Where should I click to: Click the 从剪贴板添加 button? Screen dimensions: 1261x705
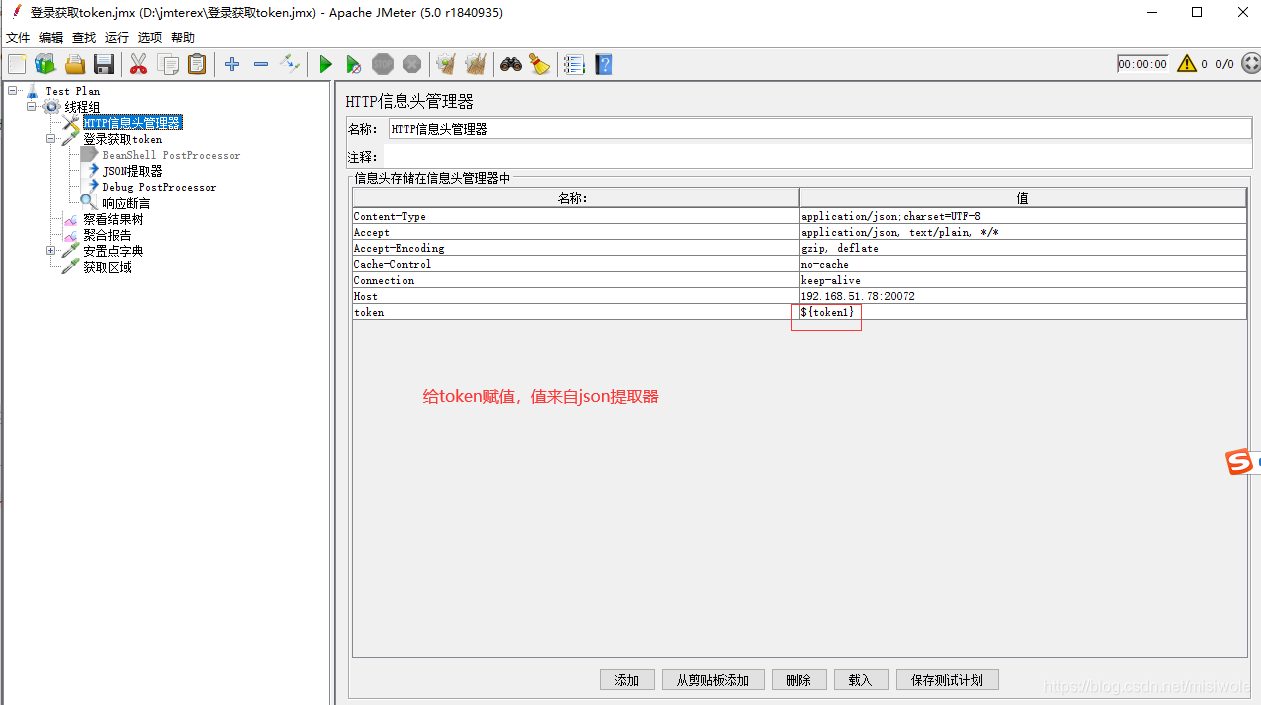click(x=713, y=680)
